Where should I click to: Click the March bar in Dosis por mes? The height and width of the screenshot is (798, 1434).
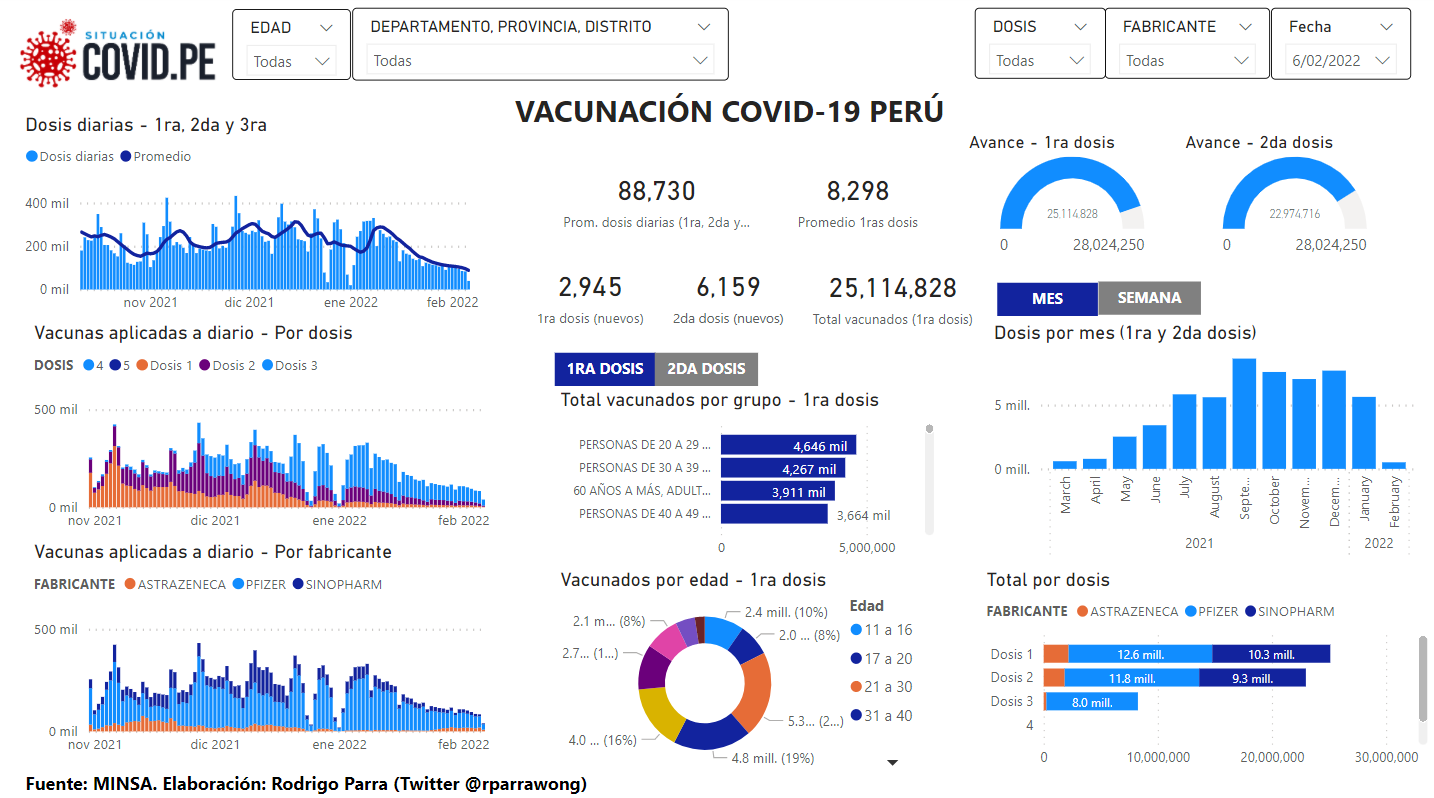[x=1065, y=464]
